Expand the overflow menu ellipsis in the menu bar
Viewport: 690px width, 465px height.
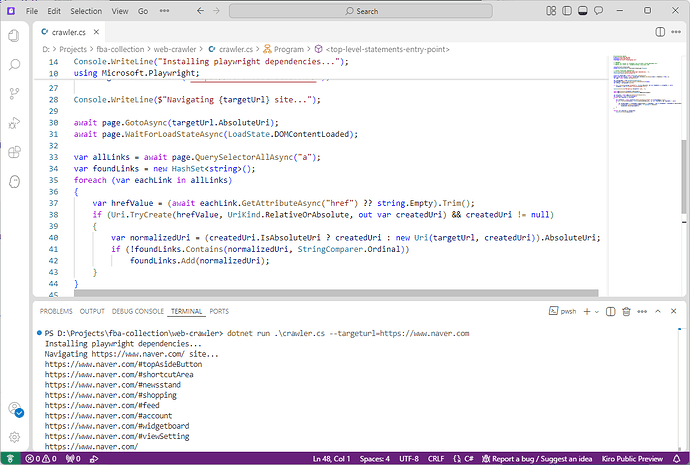click(164, 11)
